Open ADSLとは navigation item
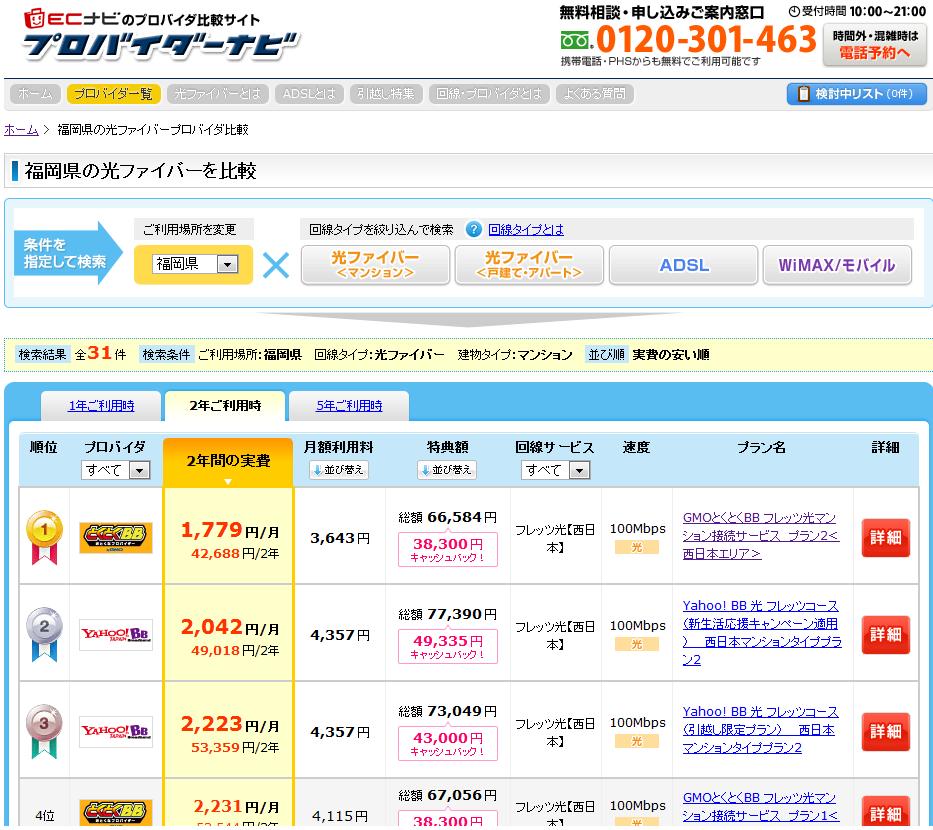 pyautogui.click(x=309, y=93)
